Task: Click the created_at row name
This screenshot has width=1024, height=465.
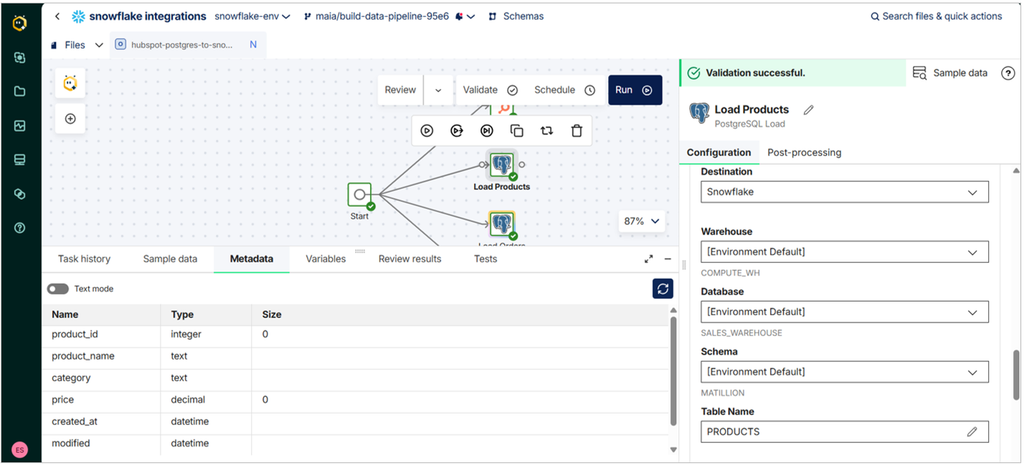Action: [x=74, y=421]
